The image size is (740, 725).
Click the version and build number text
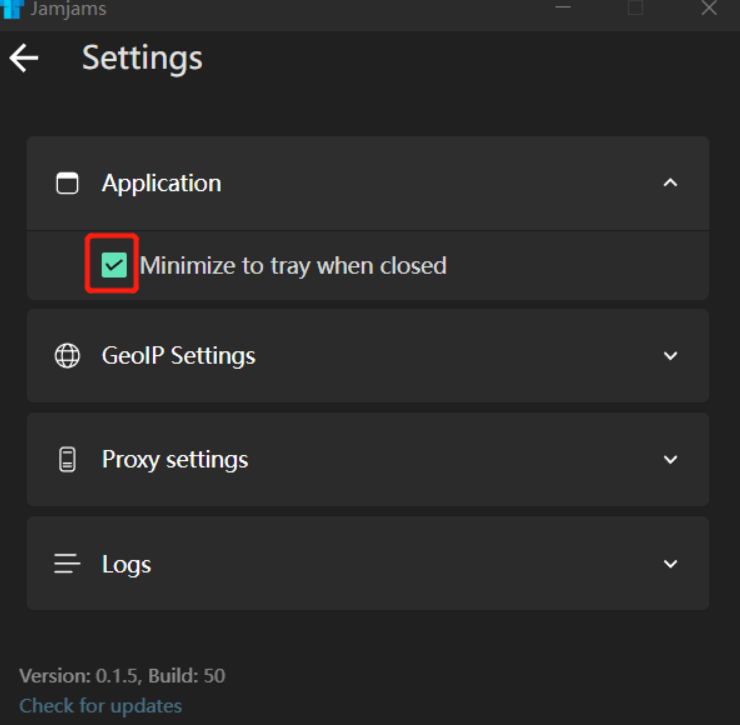(122, 676)
